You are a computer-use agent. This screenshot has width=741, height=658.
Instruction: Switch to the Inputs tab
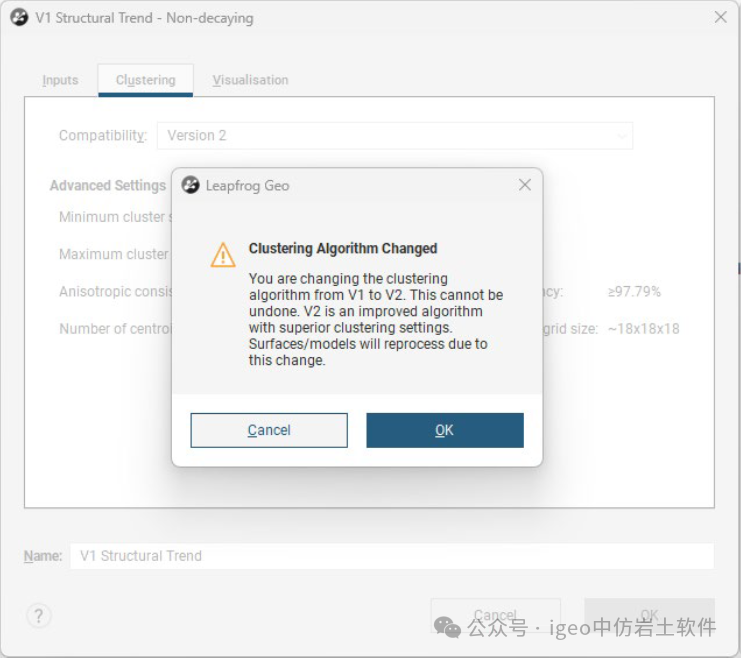tap(60, 80)
